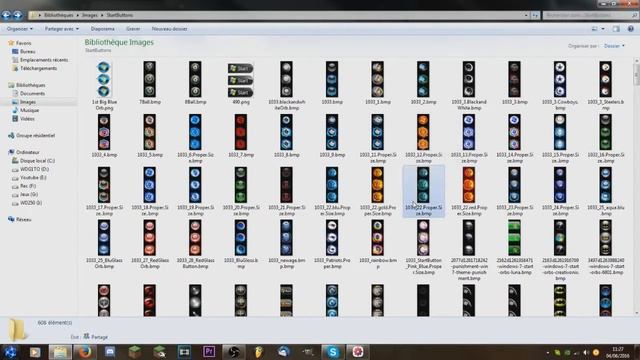Open the Organiser par Dossier dropdown

coord(614,46)
